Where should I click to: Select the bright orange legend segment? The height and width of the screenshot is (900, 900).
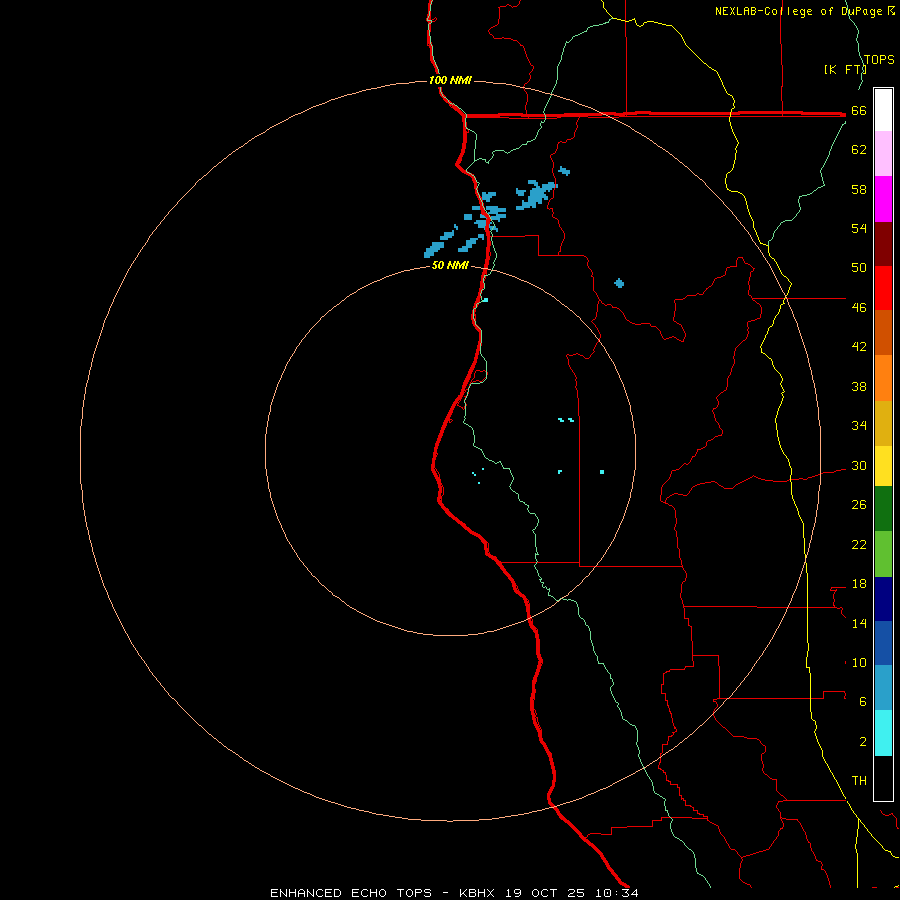[x=883, y=378]
